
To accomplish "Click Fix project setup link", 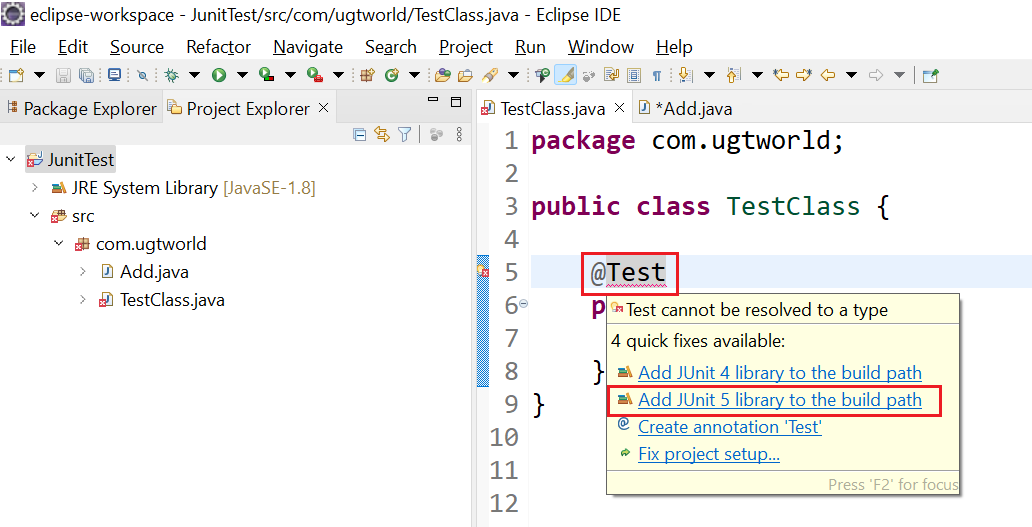I will 709,454.
